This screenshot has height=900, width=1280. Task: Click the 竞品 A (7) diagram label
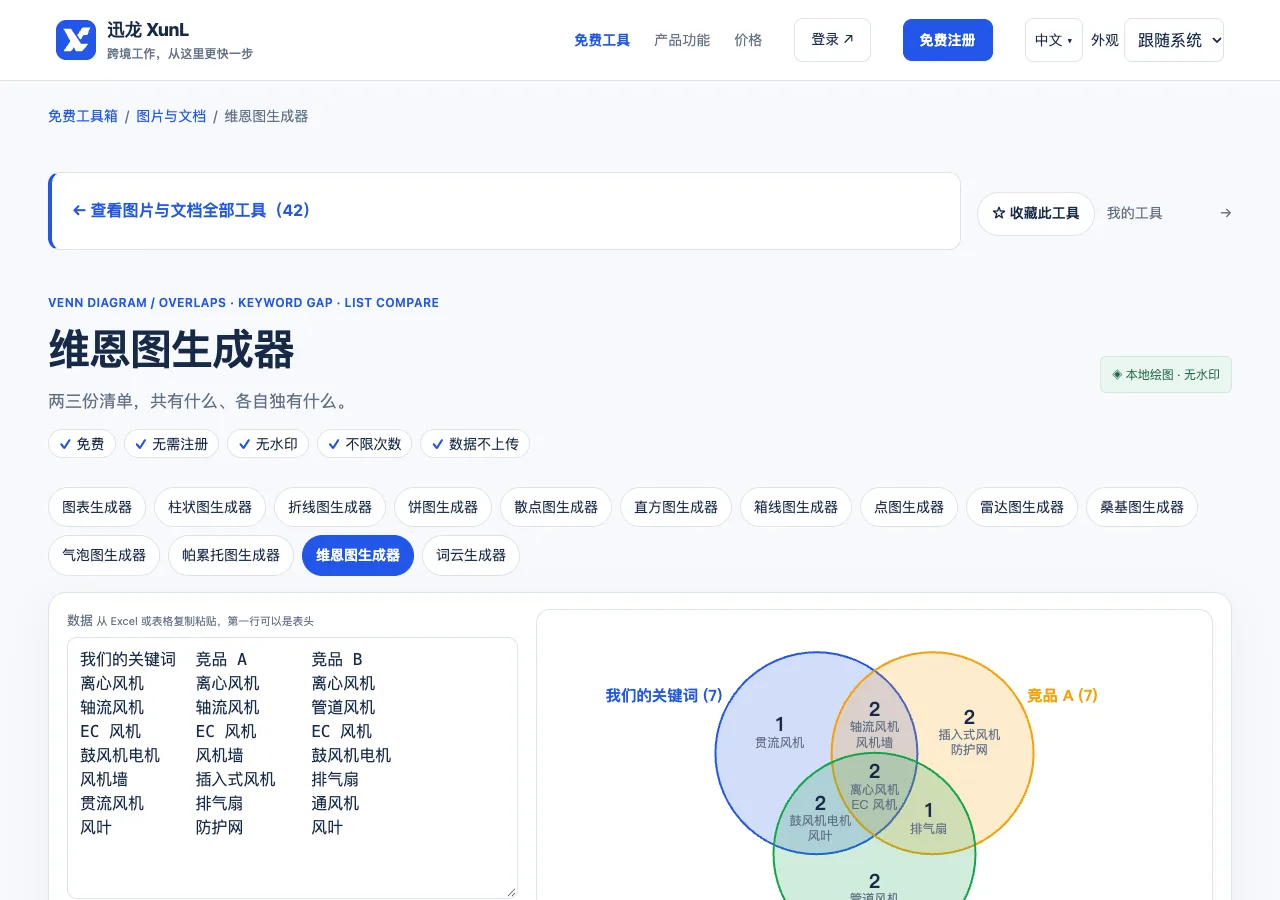pos(1062,695)
